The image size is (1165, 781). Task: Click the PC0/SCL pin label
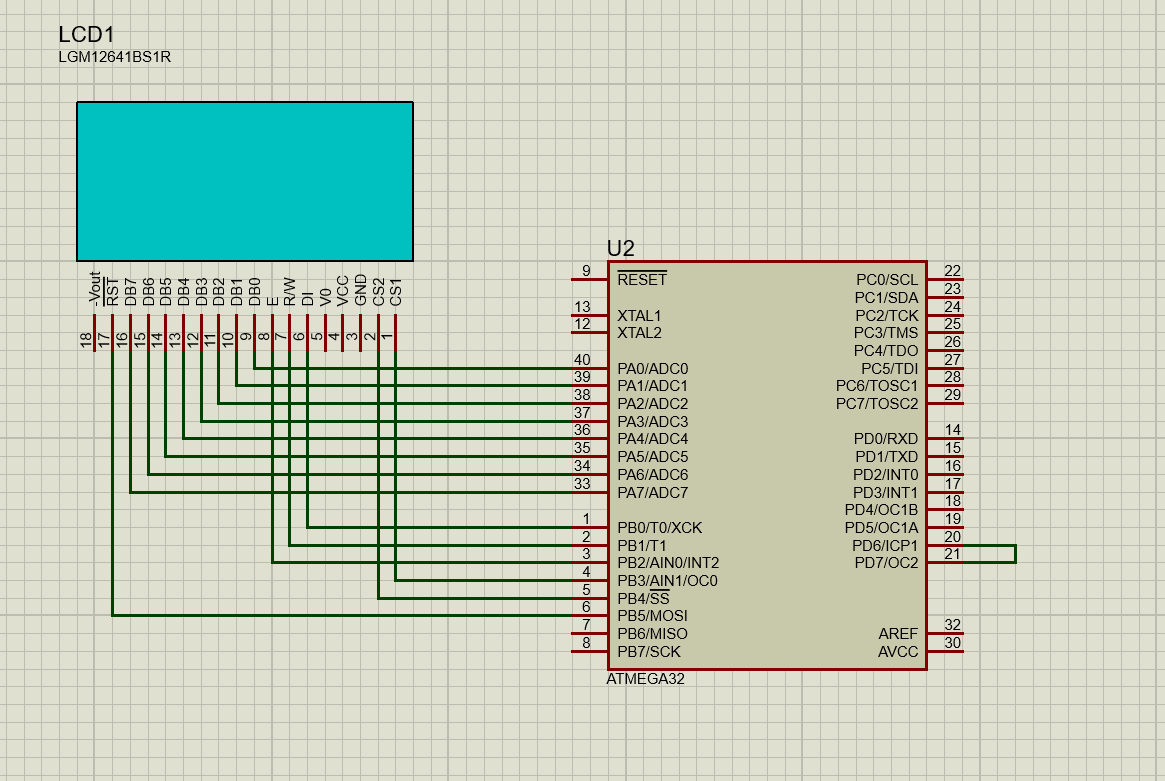[x=887, y=279]
